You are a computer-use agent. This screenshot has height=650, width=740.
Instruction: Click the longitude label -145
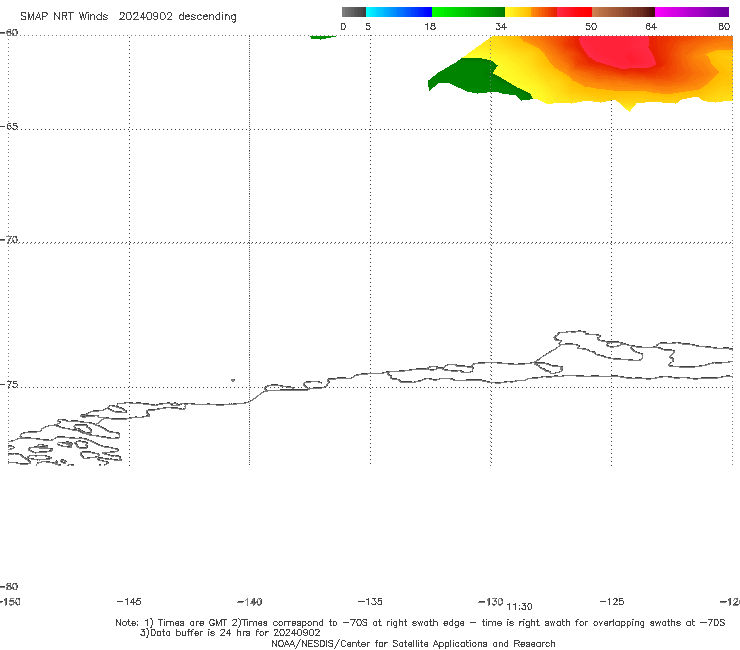tap(129, 601)
